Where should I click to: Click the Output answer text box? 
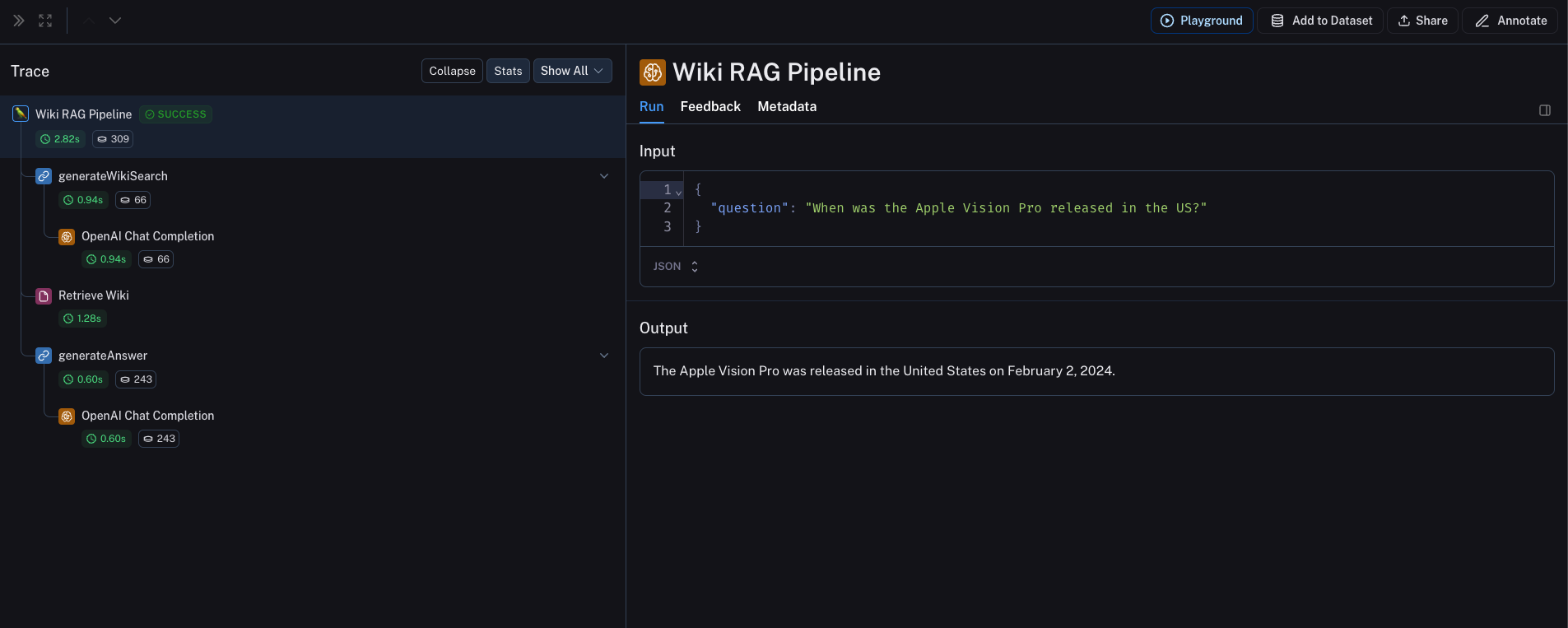(x=1097, y=371)
